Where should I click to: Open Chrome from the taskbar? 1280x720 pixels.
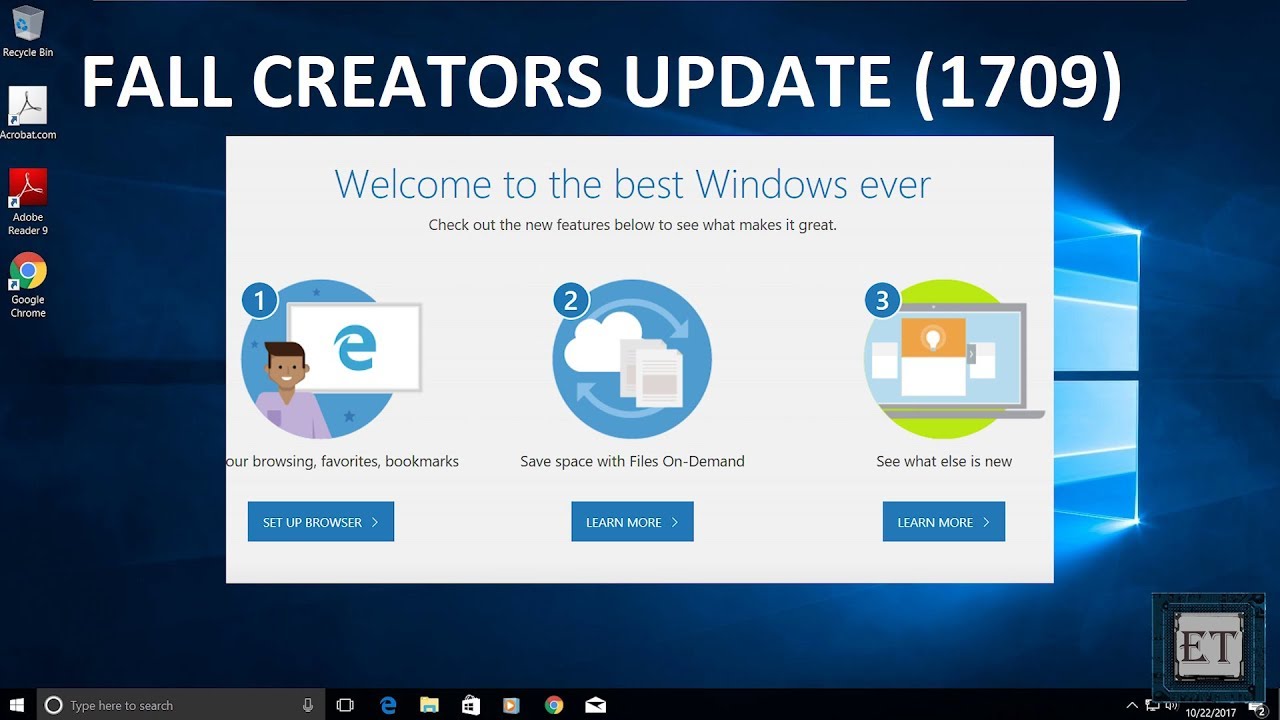(x=554, y=705)
